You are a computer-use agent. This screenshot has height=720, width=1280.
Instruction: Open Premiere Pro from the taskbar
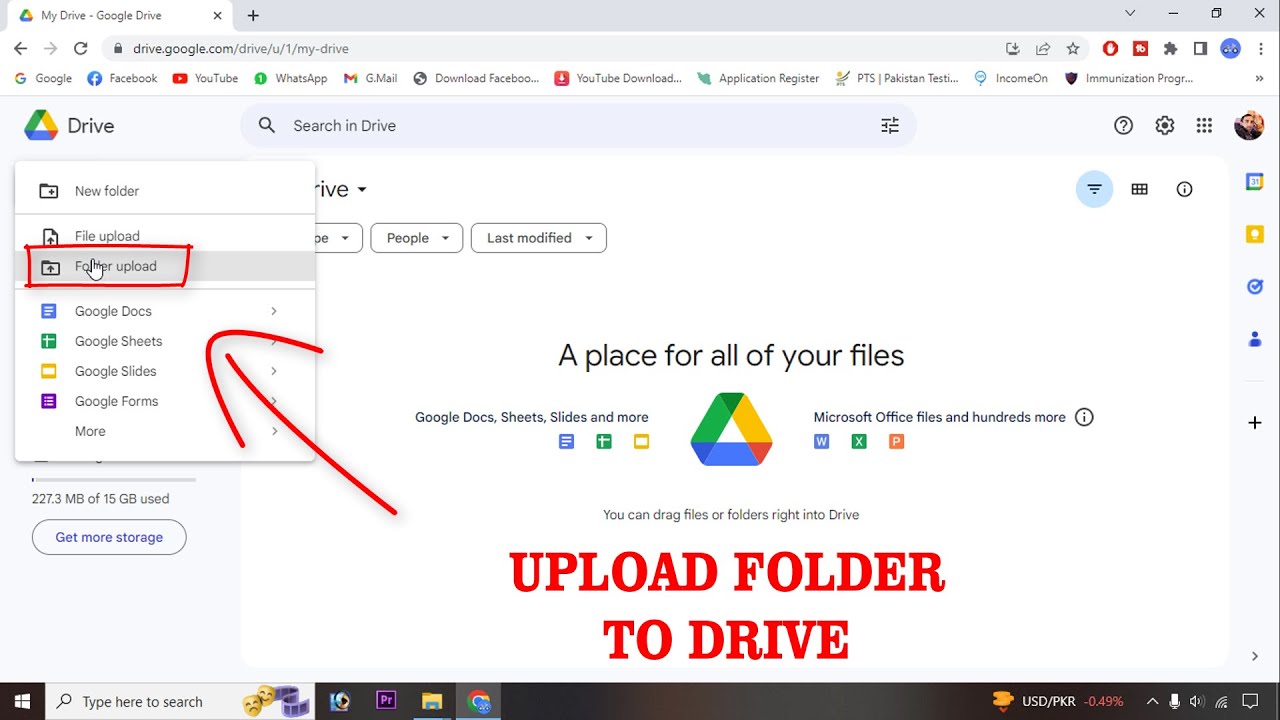point(386,701)
